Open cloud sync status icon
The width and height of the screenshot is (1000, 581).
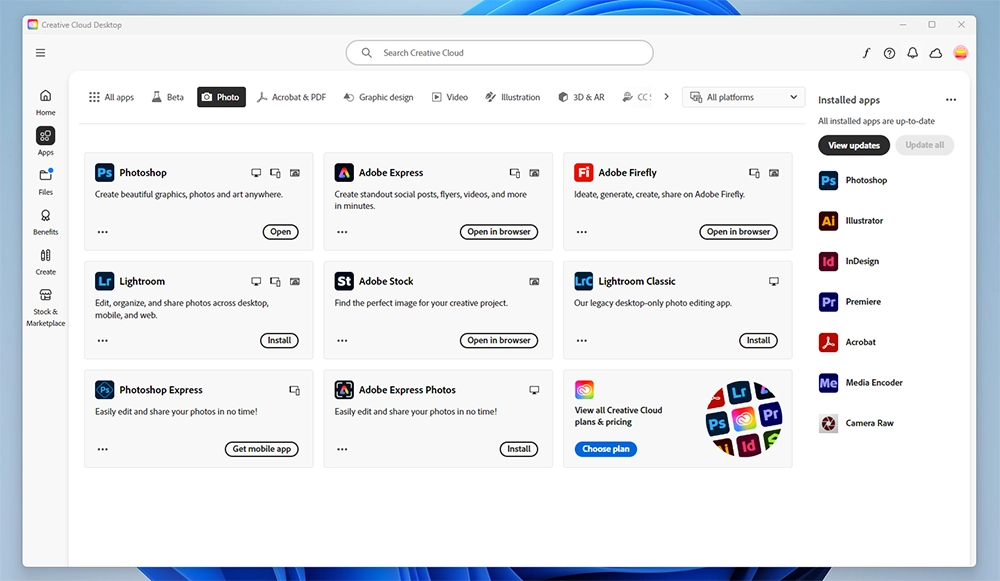[x=936, y=53]
